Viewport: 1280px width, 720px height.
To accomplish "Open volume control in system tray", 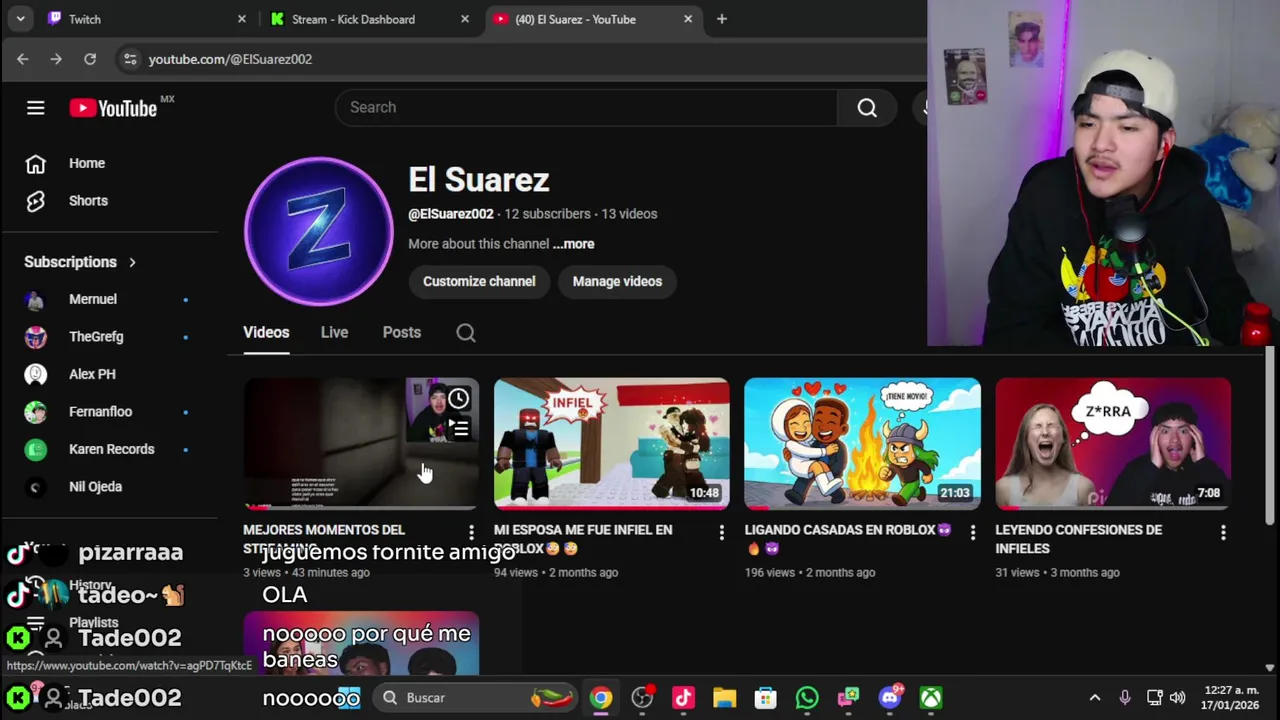I will [1178, 698].
